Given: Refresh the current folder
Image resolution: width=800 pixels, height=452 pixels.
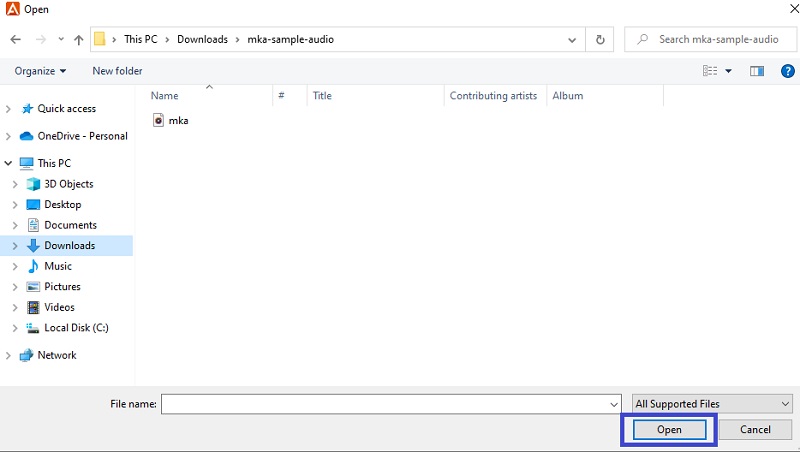Looking at the screenshot, I should (x=601, y=40).
